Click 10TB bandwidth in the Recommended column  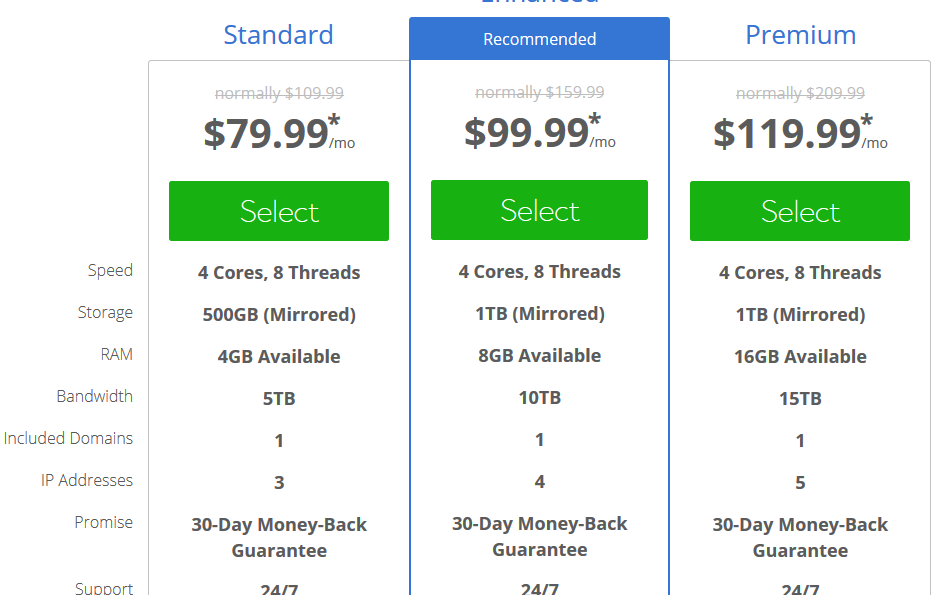click(539, 398)
